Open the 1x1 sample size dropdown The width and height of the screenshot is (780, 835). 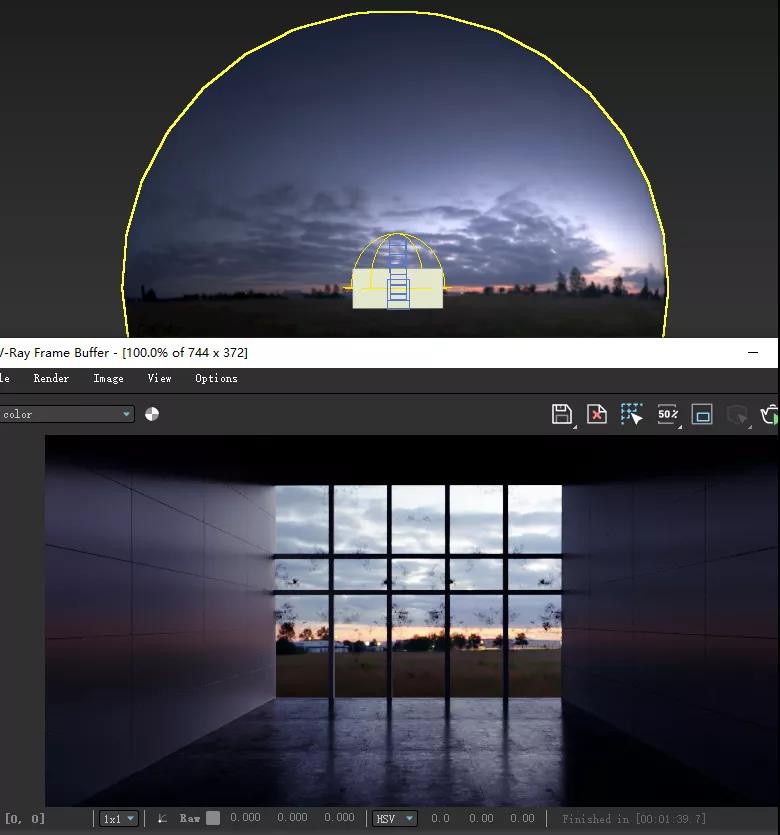click(118, 819)
